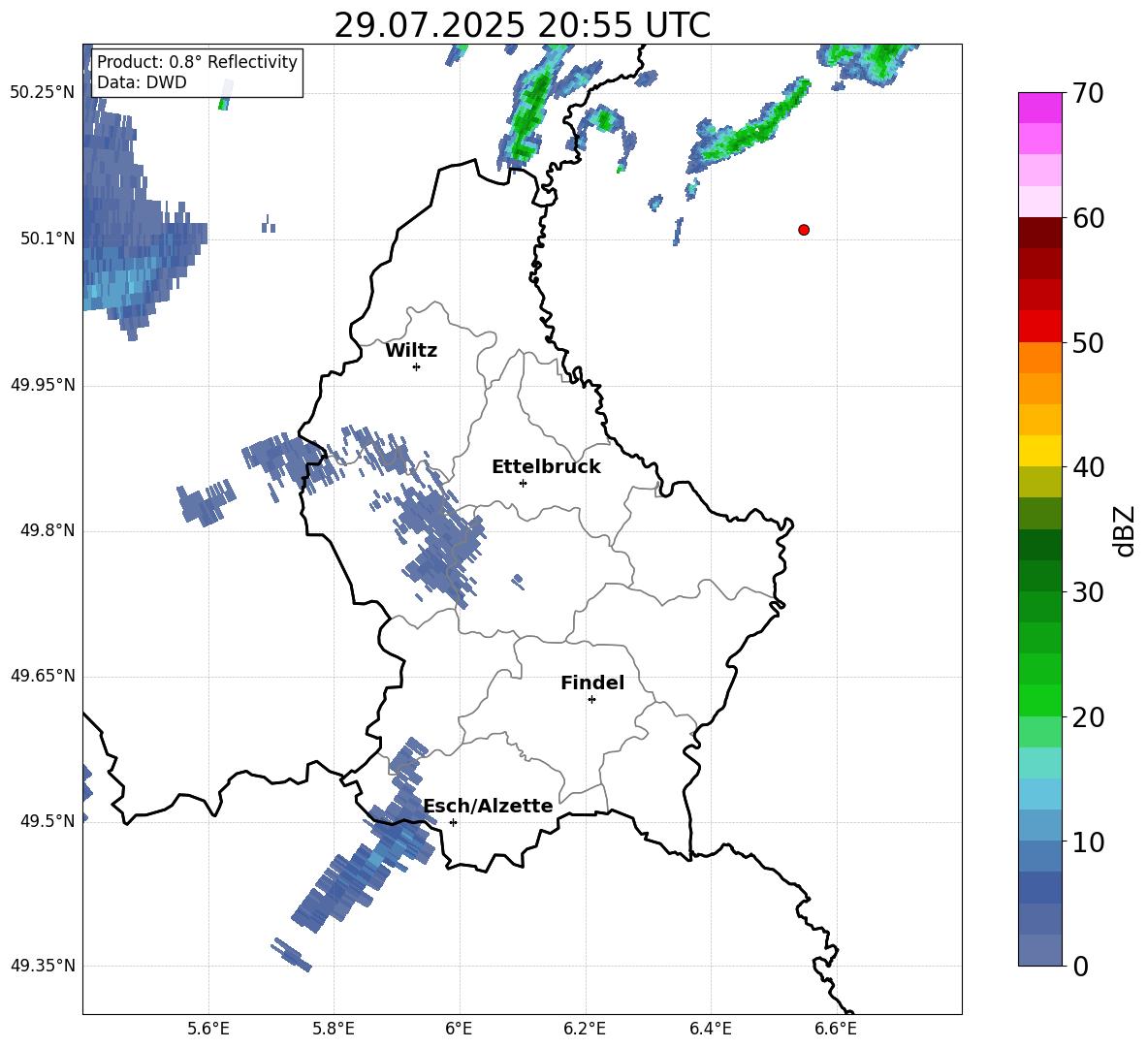
Task: Click the orange colorbar segment below 50
Action: coord(1039,357)
